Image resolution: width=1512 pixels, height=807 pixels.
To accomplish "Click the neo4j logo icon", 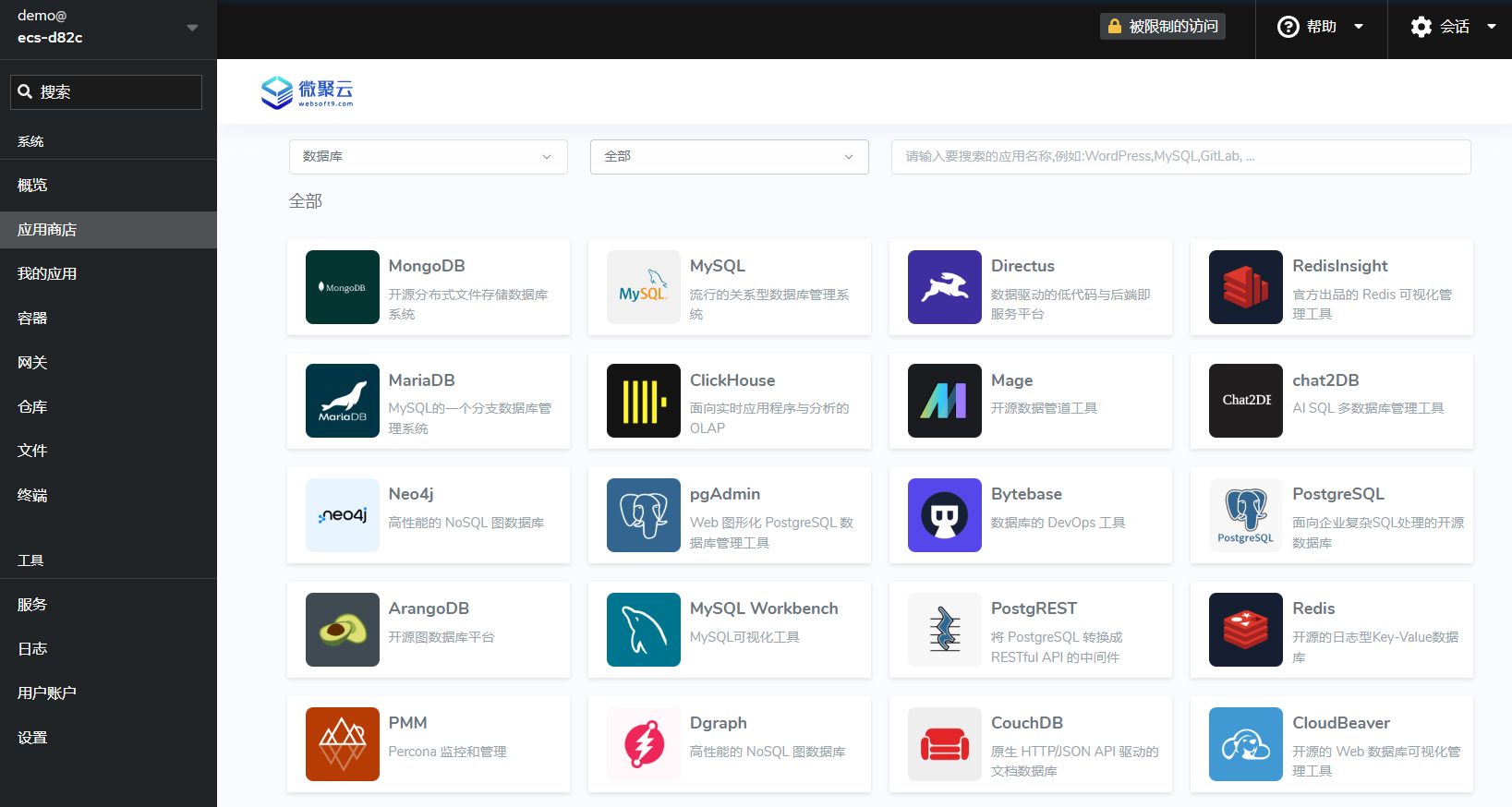I will click(x=342, y=515).
